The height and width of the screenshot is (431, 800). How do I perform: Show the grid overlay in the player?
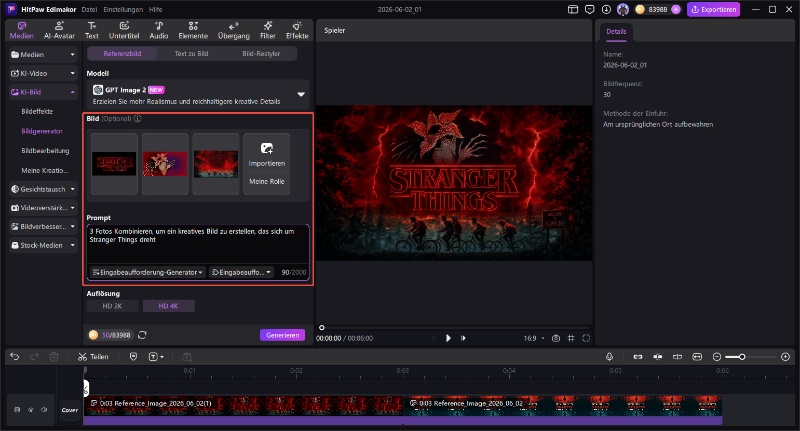click(x=571, y=338)
